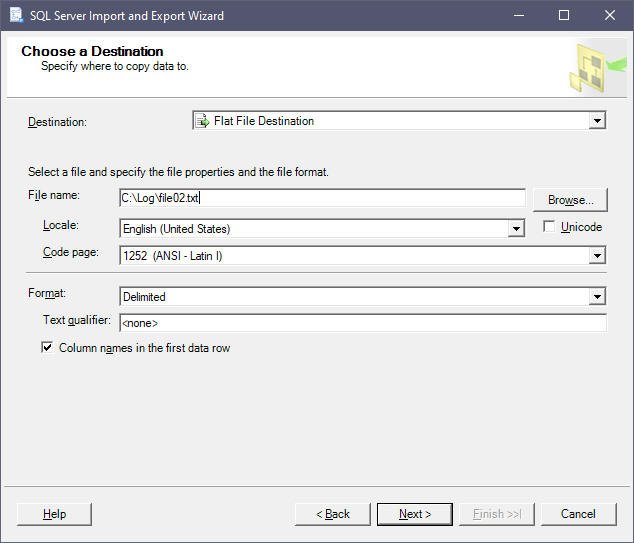This screenshot has height=543, width=634.
Task: Maximize the wizard window
Action: (x=564, y=15)
